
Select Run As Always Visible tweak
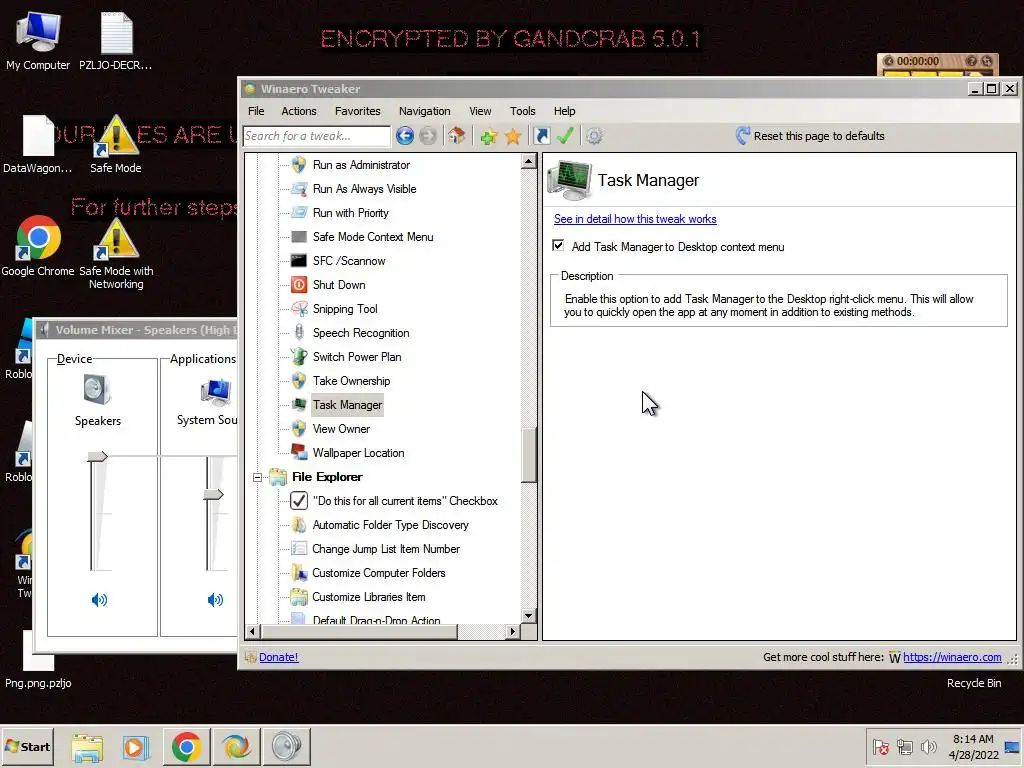364,189
